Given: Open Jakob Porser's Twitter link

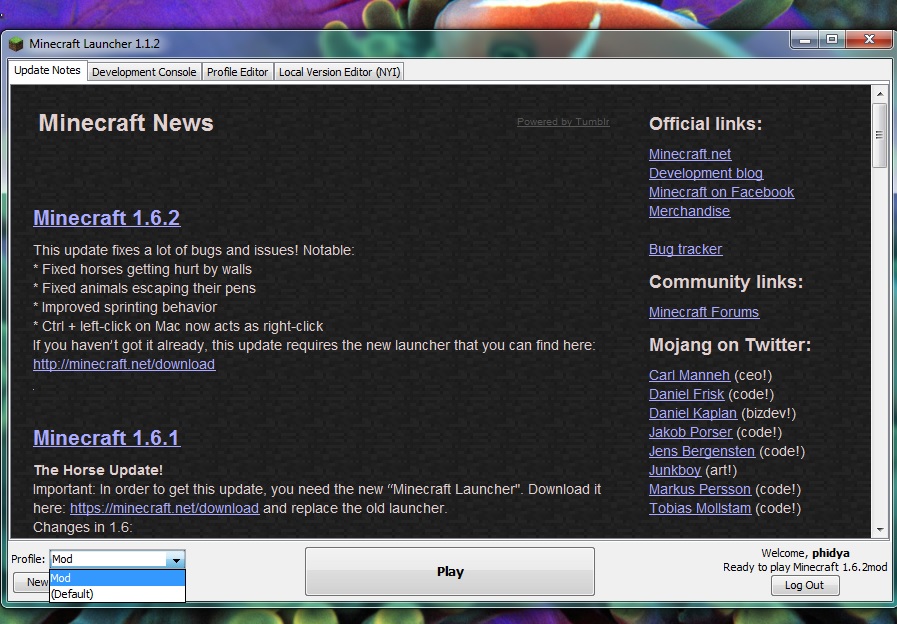Looking at the screenshot, I should (x=690, y=432).
